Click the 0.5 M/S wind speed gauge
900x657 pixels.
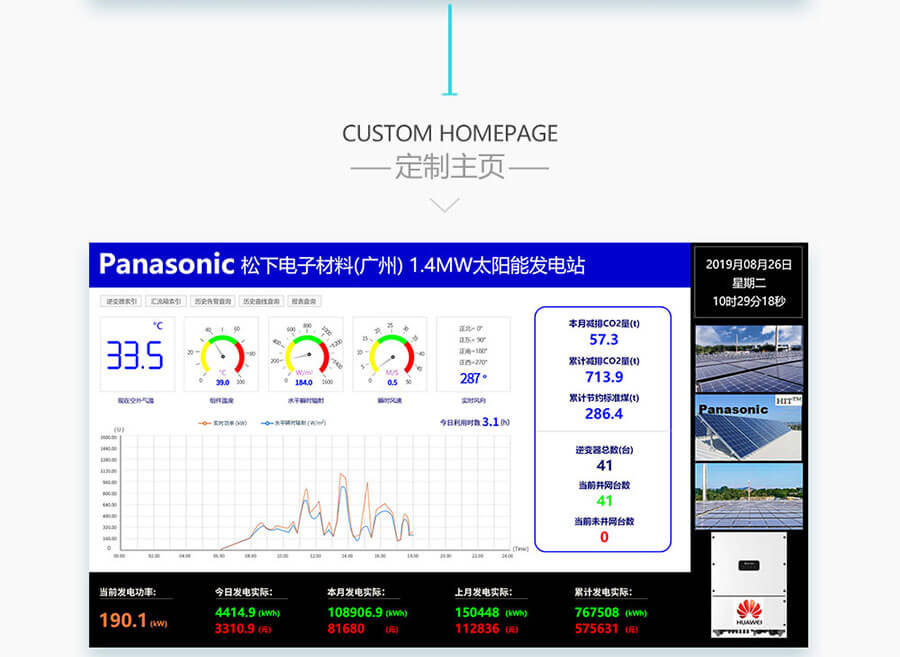coord(390,354)
